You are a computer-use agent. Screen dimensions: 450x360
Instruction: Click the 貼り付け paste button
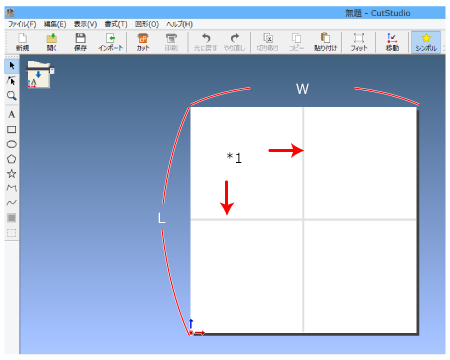pos(325,42)
